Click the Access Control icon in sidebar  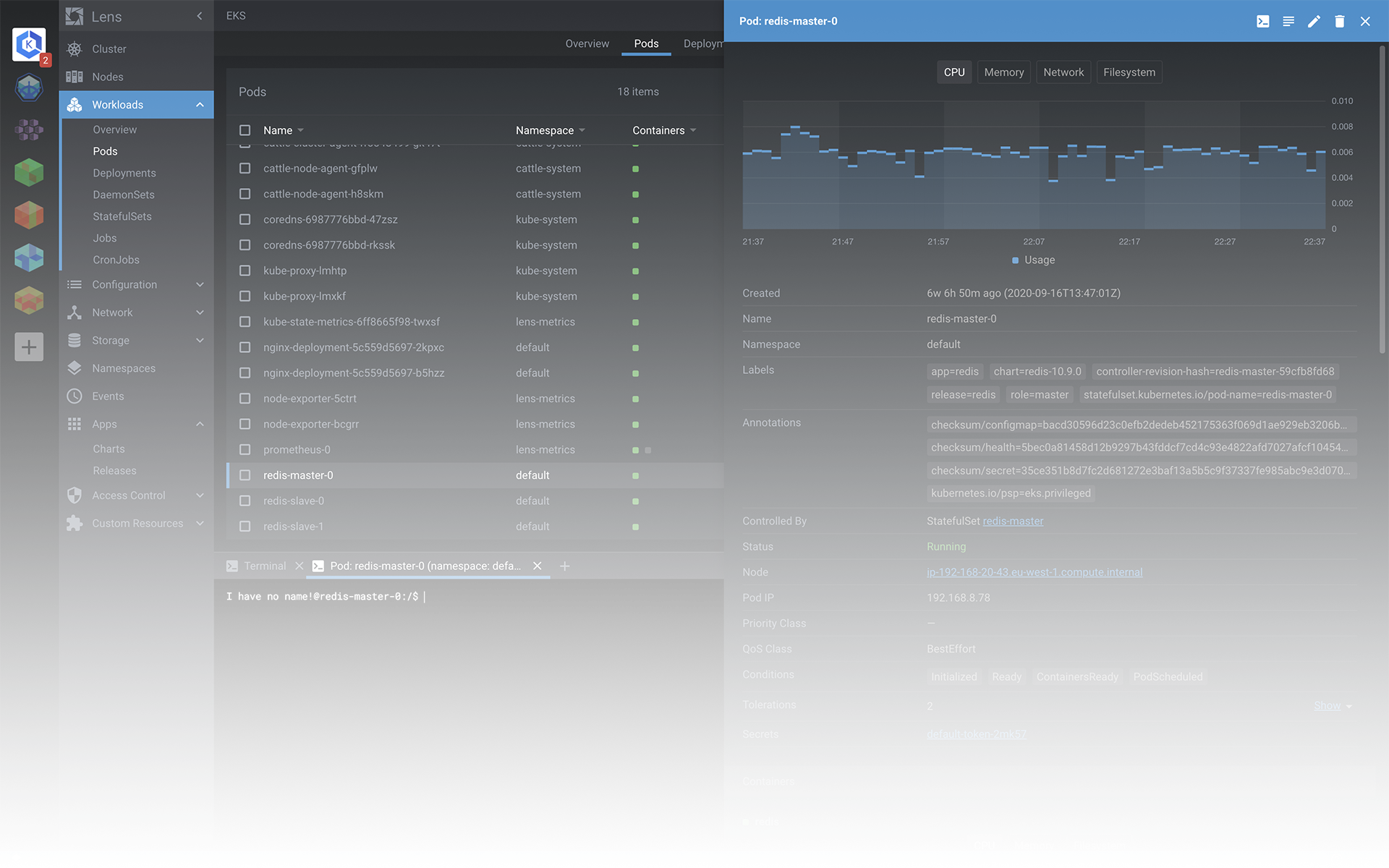tap(75, 495)
